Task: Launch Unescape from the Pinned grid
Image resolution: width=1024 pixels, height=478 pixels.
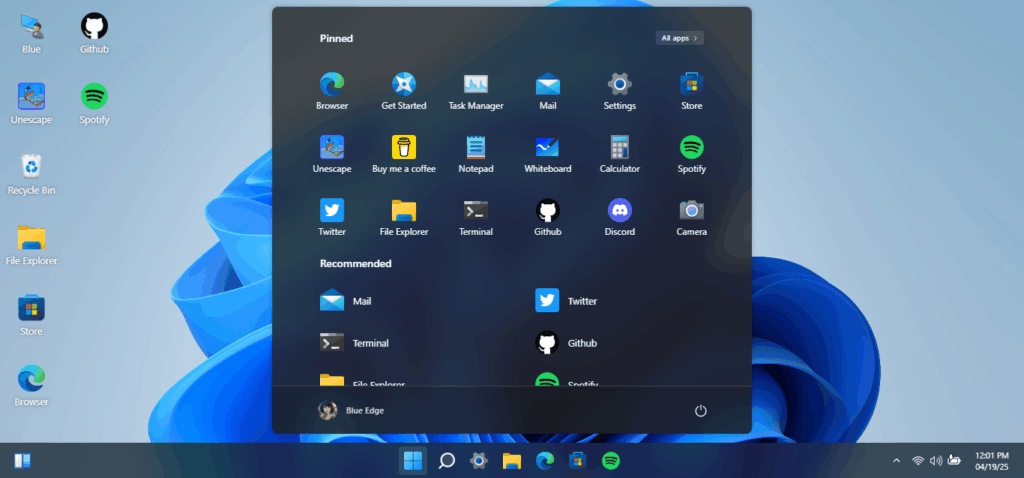Action: coord(332,155)
